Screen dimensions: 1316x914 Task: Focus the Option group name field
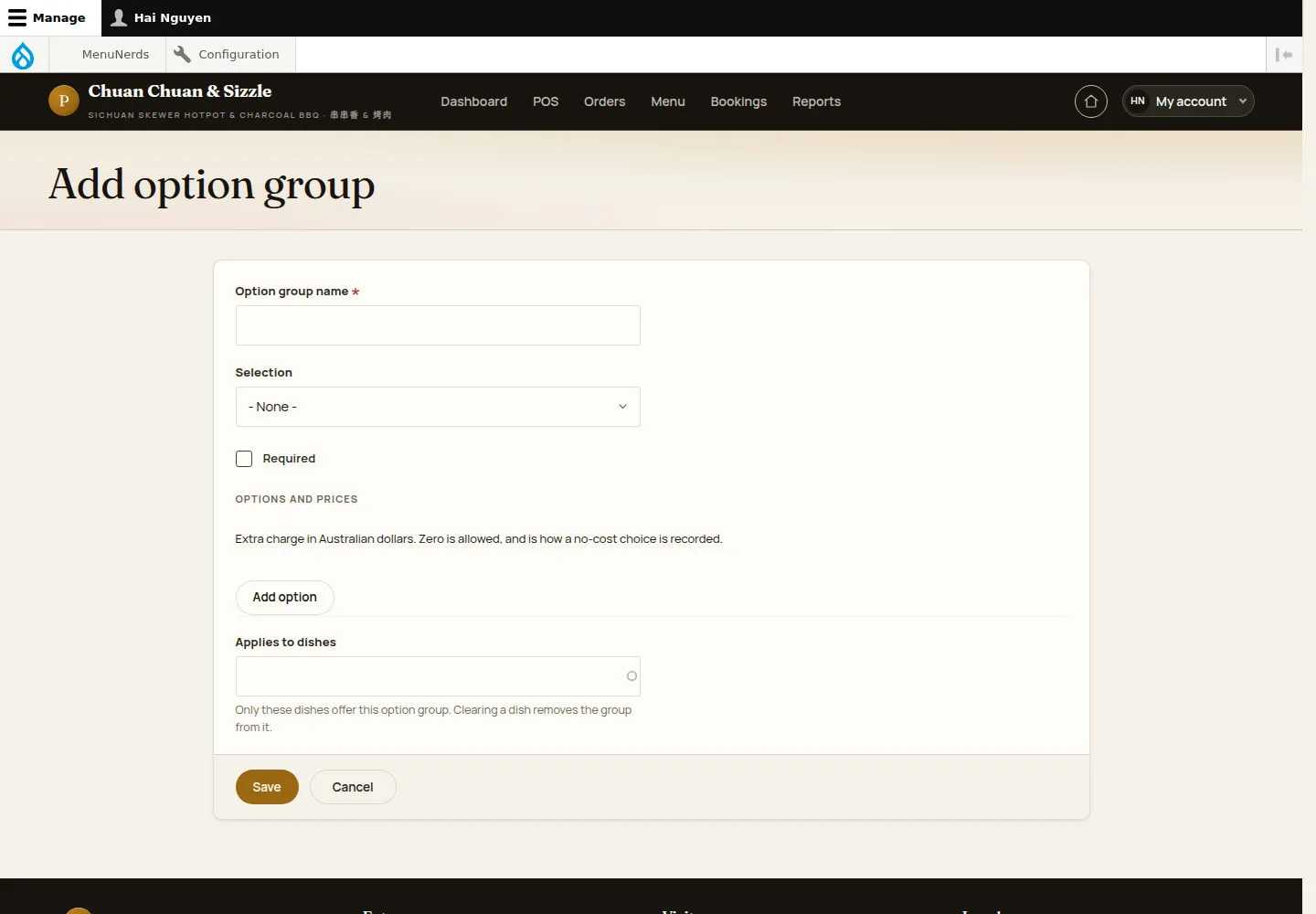click(438, 325)
